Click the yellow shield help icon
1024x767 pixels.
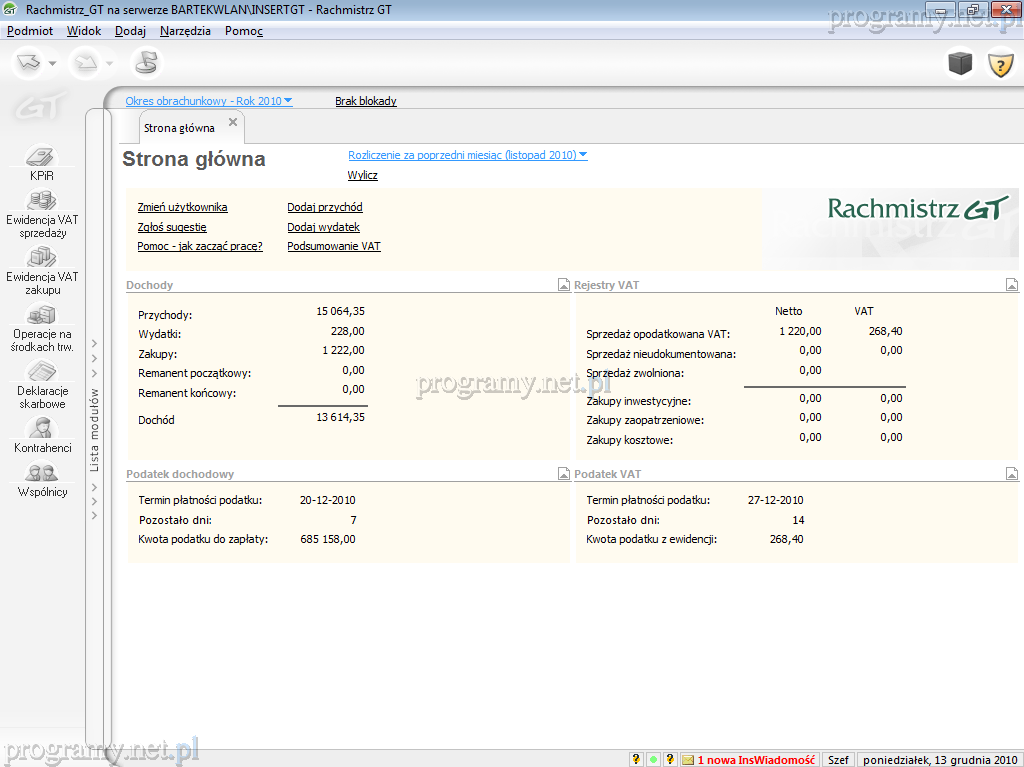click(1001, 64)
